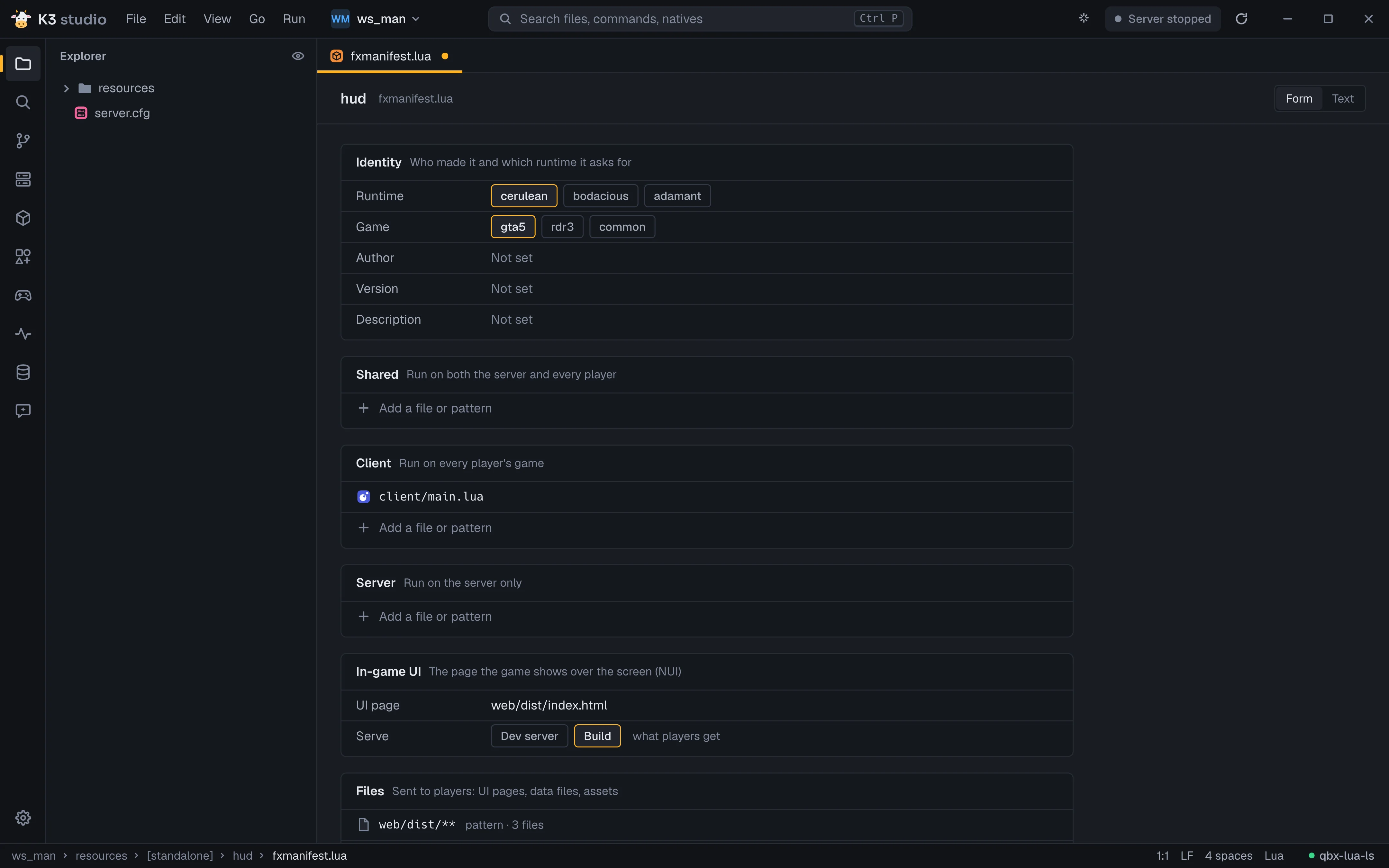Open the Run menu
Image resolution: width=1389 pixels, height=868 pixels.
[294, 19]
